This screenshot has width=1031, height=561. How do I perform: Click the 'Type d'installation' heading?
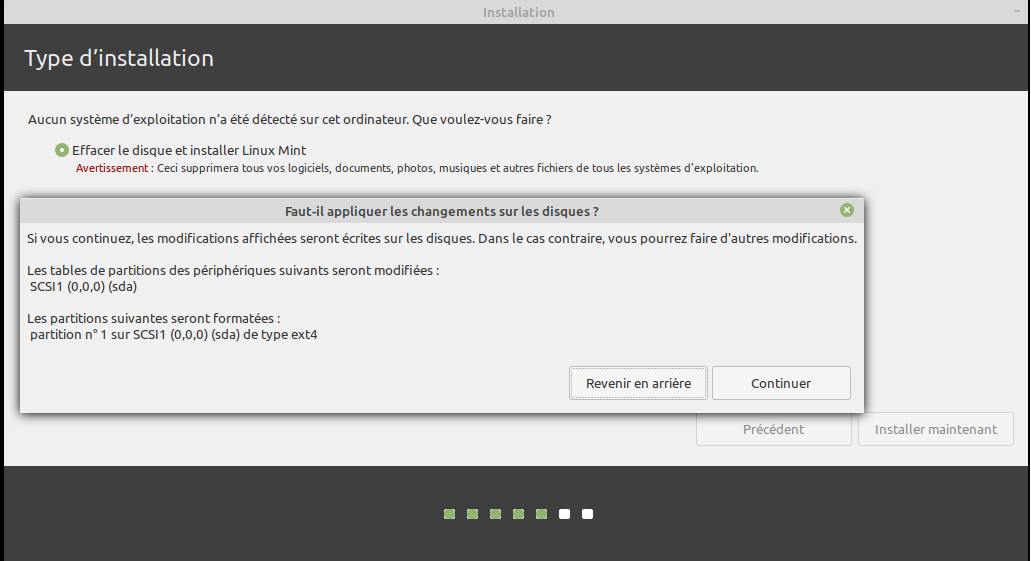point(119,58)
